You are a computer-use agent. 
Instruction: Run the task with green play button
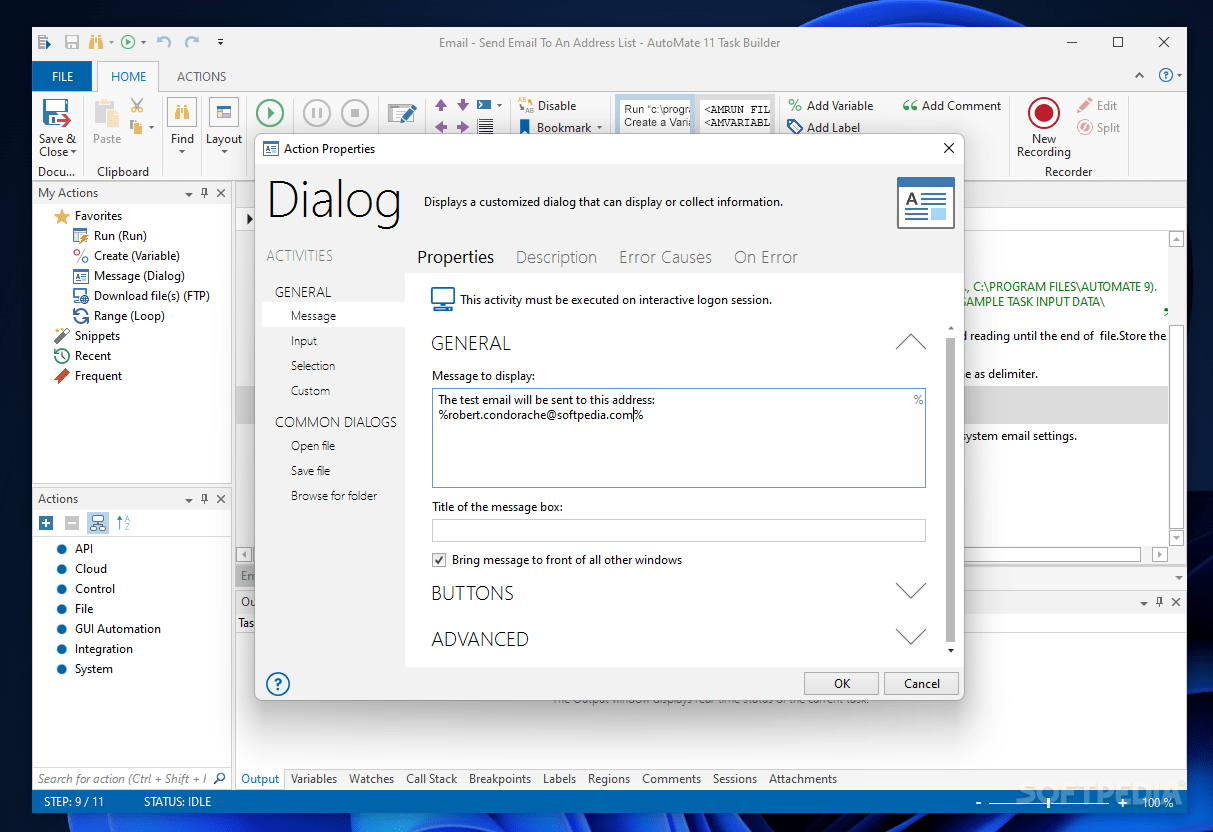(270, 113)
